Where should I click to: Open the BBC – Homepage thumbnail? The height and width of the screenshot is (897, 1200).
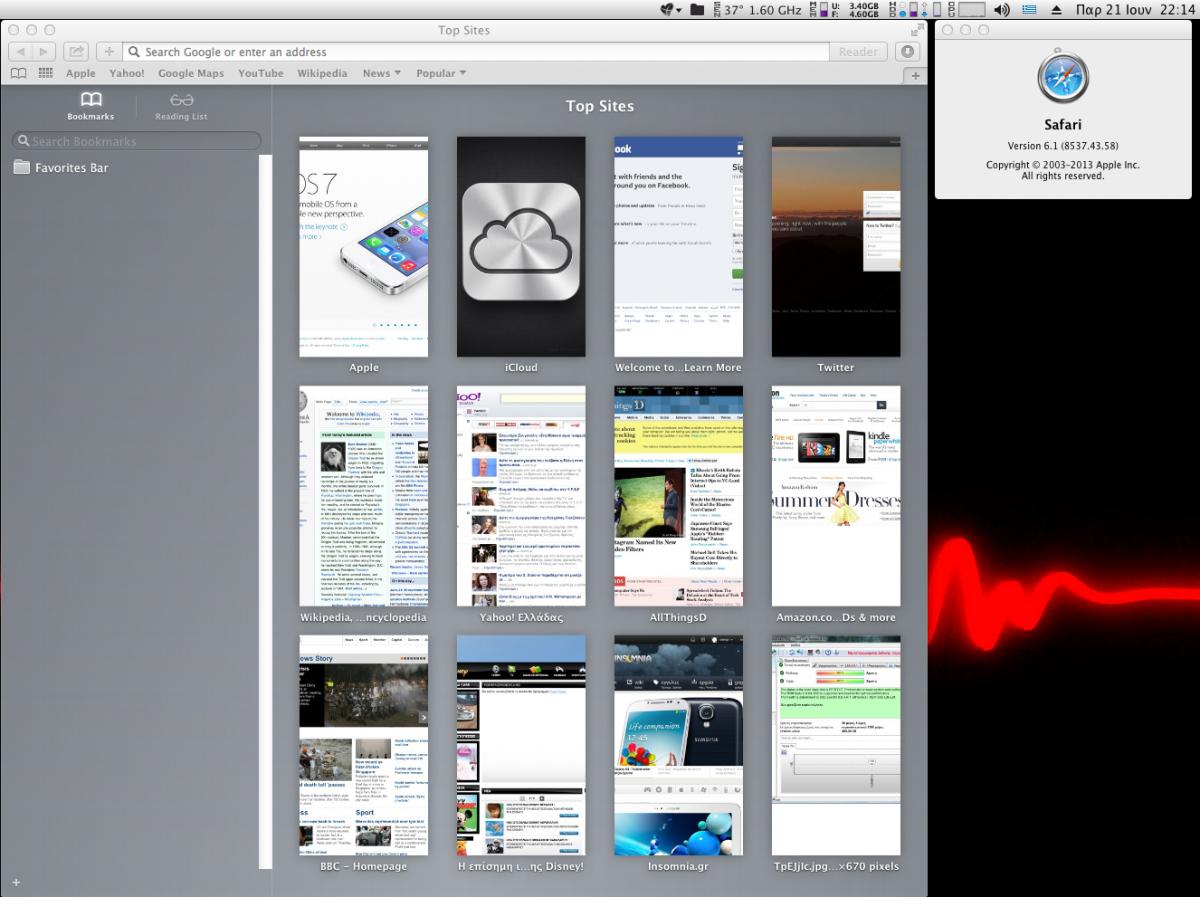pyautogui.click(x=364, y=745)
